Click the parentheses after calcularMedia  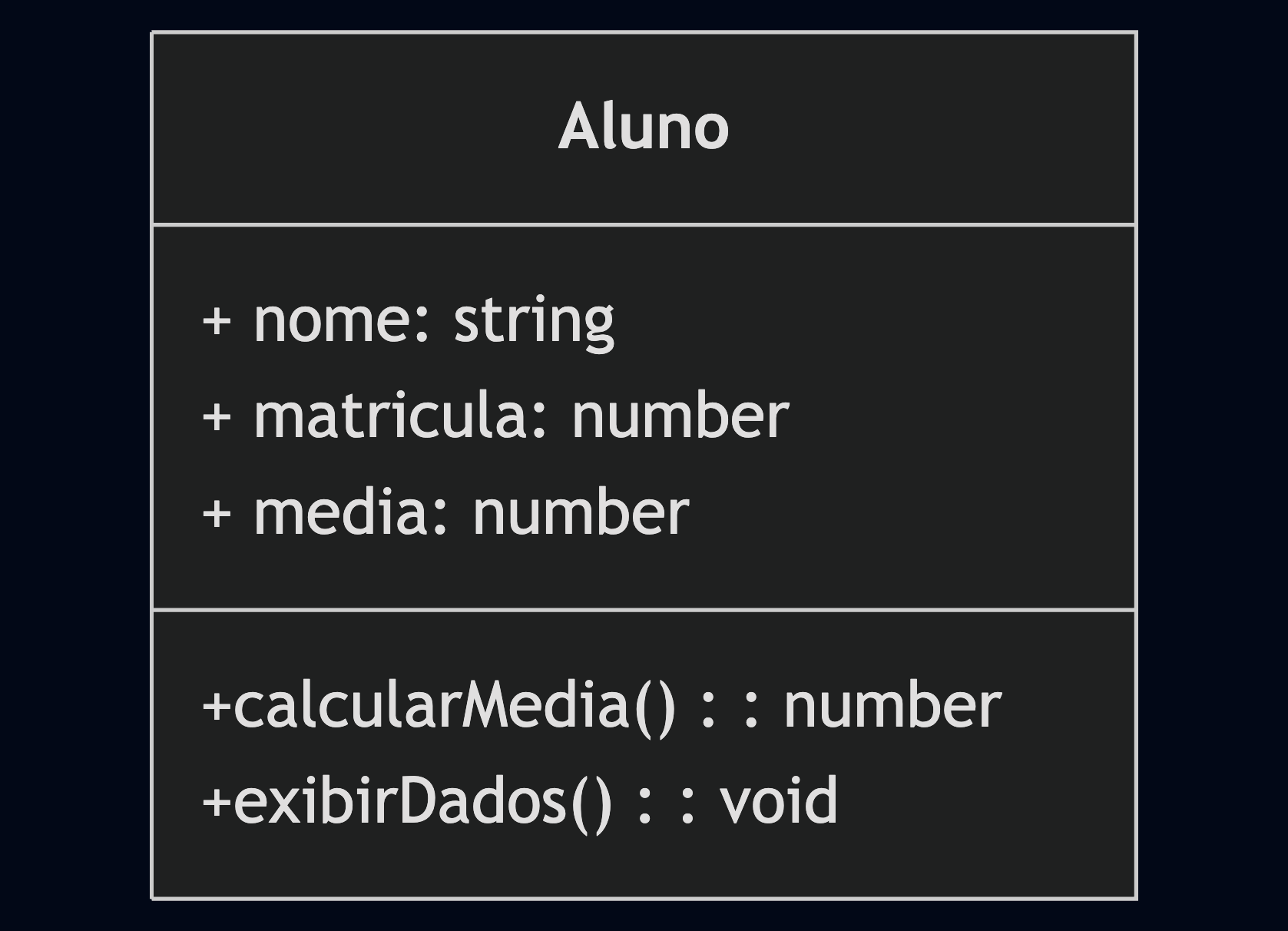[x=655, y=707]
